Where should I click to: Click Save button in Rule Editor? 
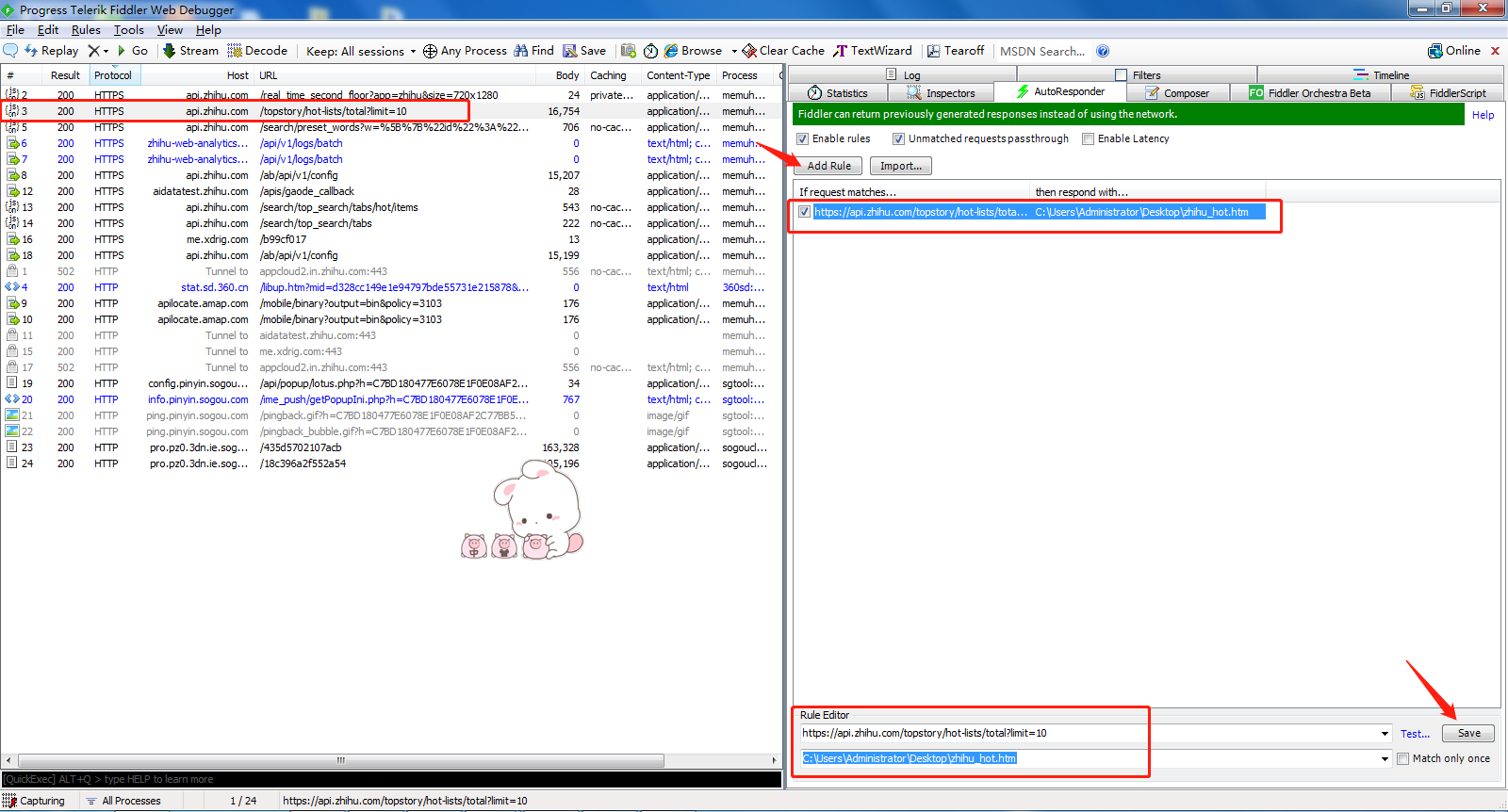click(x=1468, y=733)
